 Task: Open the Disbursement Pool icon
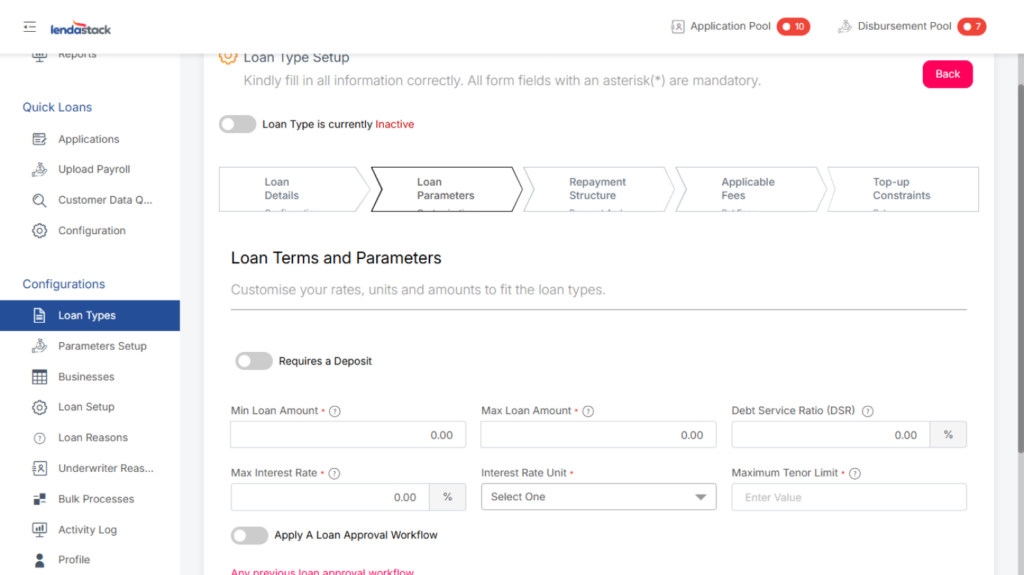pyautogui.click(x=845, y=27)
